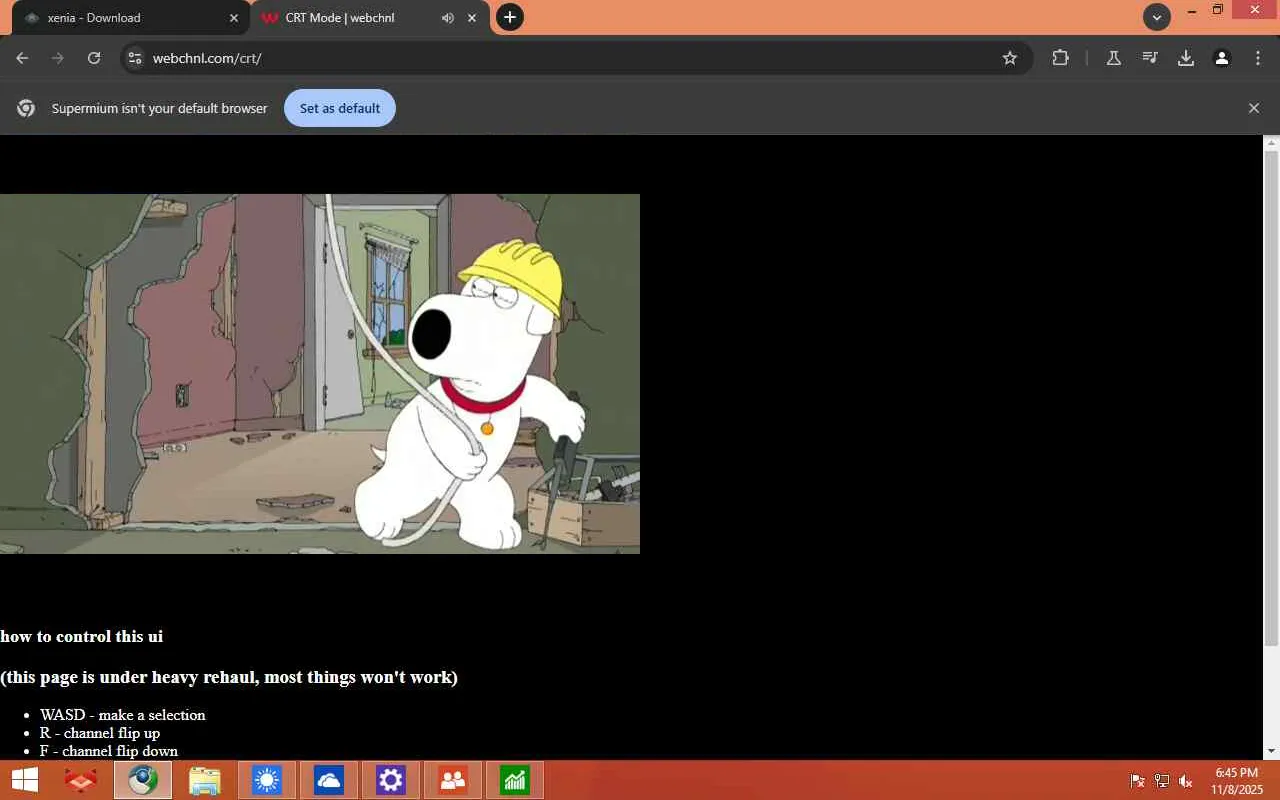Open the media controls icon
This screenshot has width=1280, height=800.
point(1150,58)
